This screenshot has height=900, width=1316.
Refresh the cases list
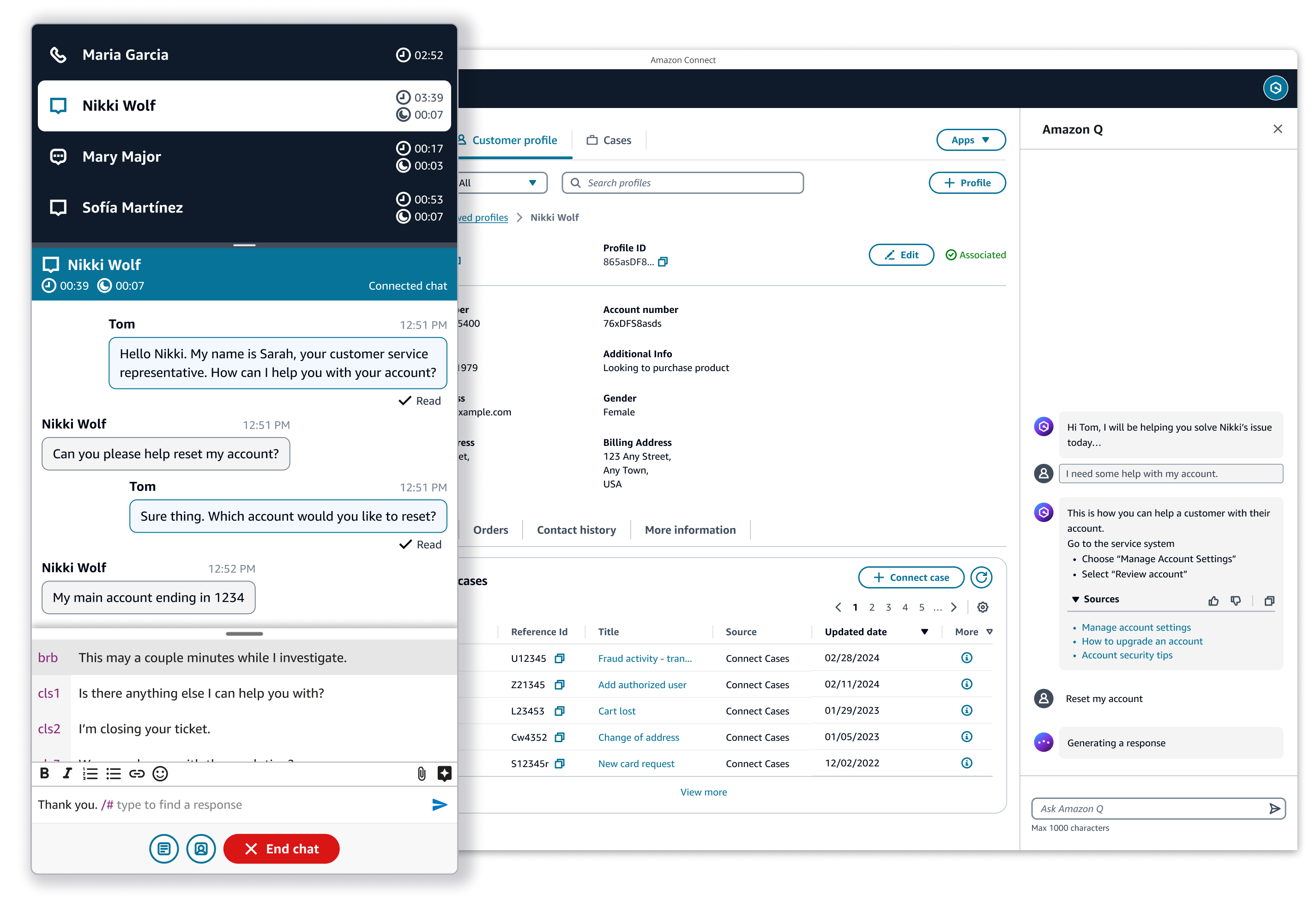click(x=981, y=577)
